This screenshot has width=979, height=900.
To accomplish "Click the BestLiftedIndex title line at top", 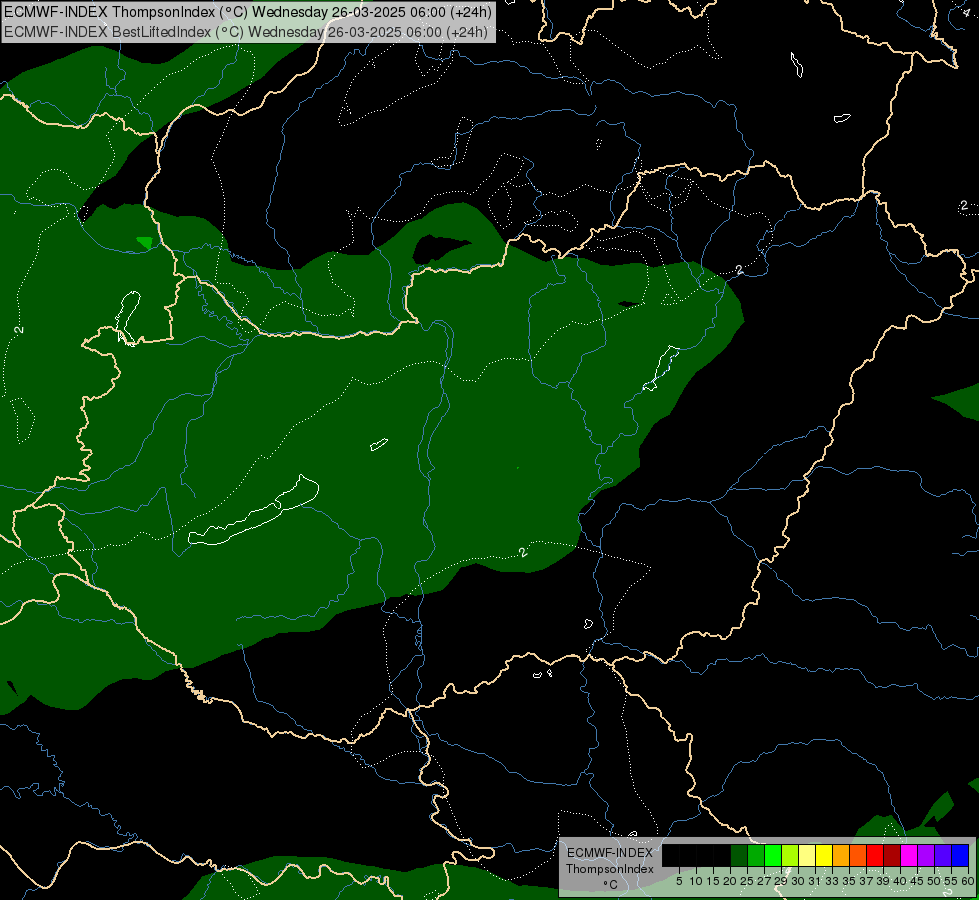I will [x=246, y=32].
